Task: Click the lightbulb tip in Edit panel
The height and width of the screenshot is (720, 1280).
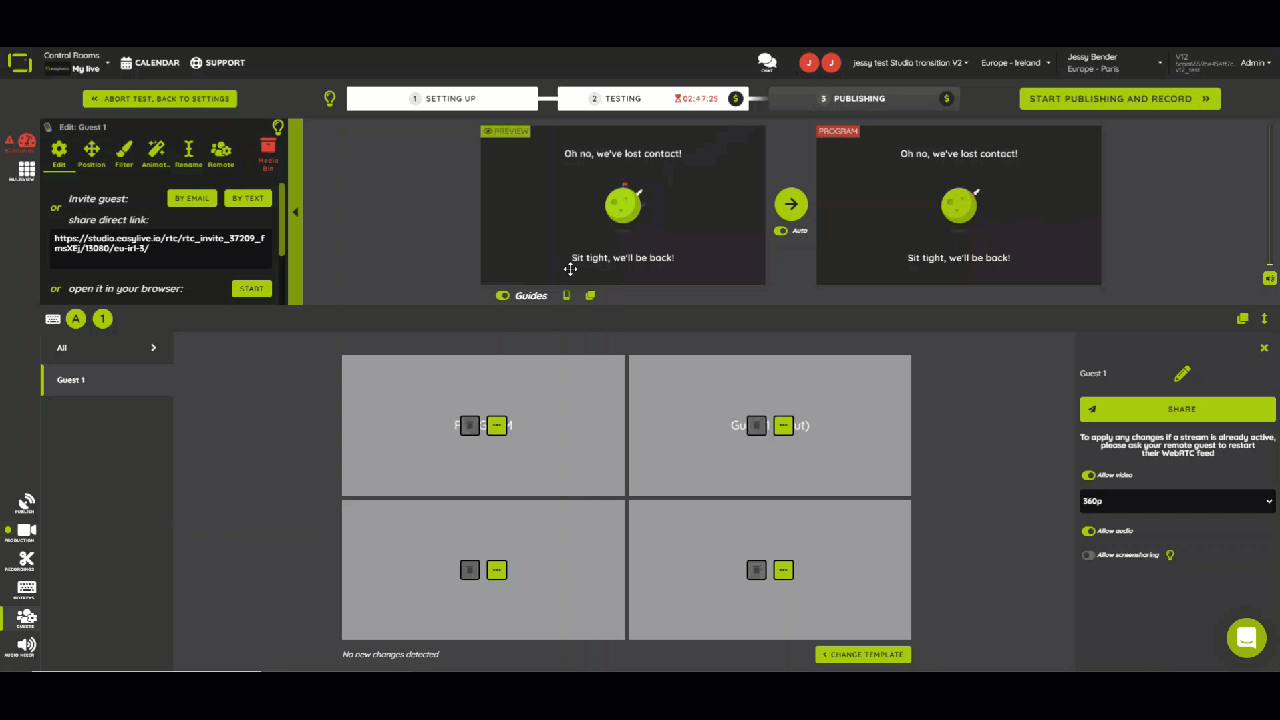Action: (x=278, y=127)
